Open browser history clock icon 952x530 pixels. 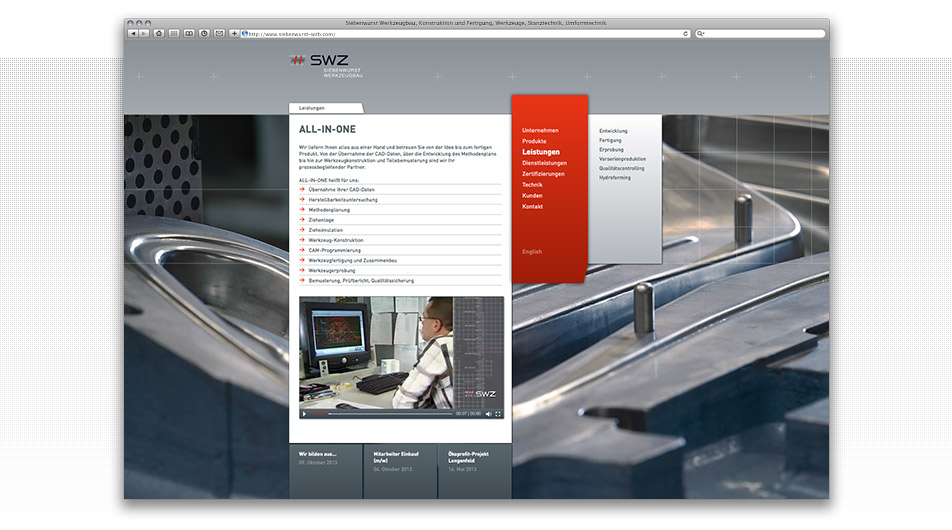204,33
